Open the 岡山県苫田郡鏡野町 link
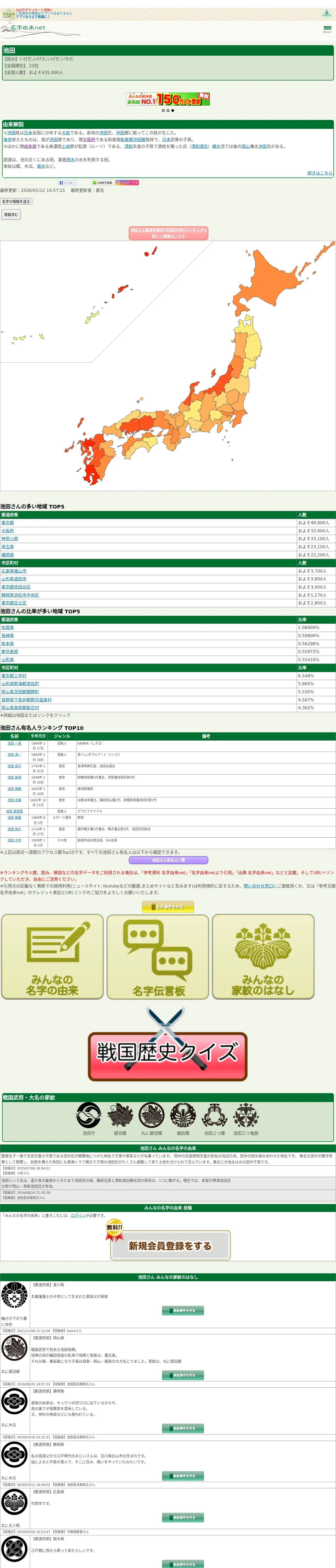This screenshot has height=1568, width=336. coord(20,691)
